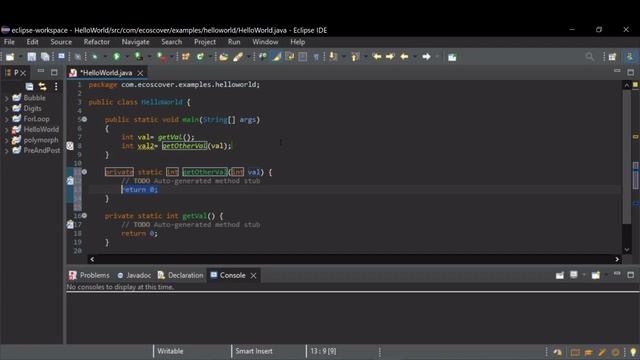Click the Previous Annotation arrow icon
The height and width of the screenshot is (360, 640).
point(355,57)
